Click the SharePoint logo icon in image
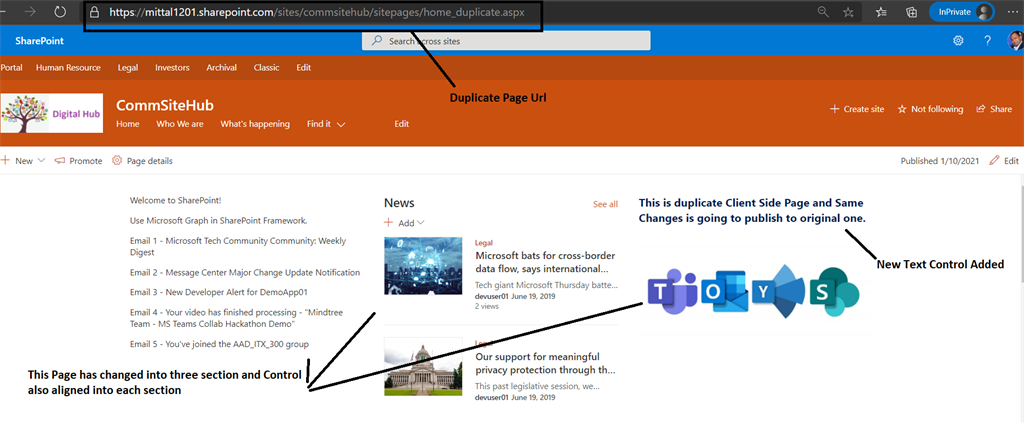1024x423 pixels. tap(834, 291)
